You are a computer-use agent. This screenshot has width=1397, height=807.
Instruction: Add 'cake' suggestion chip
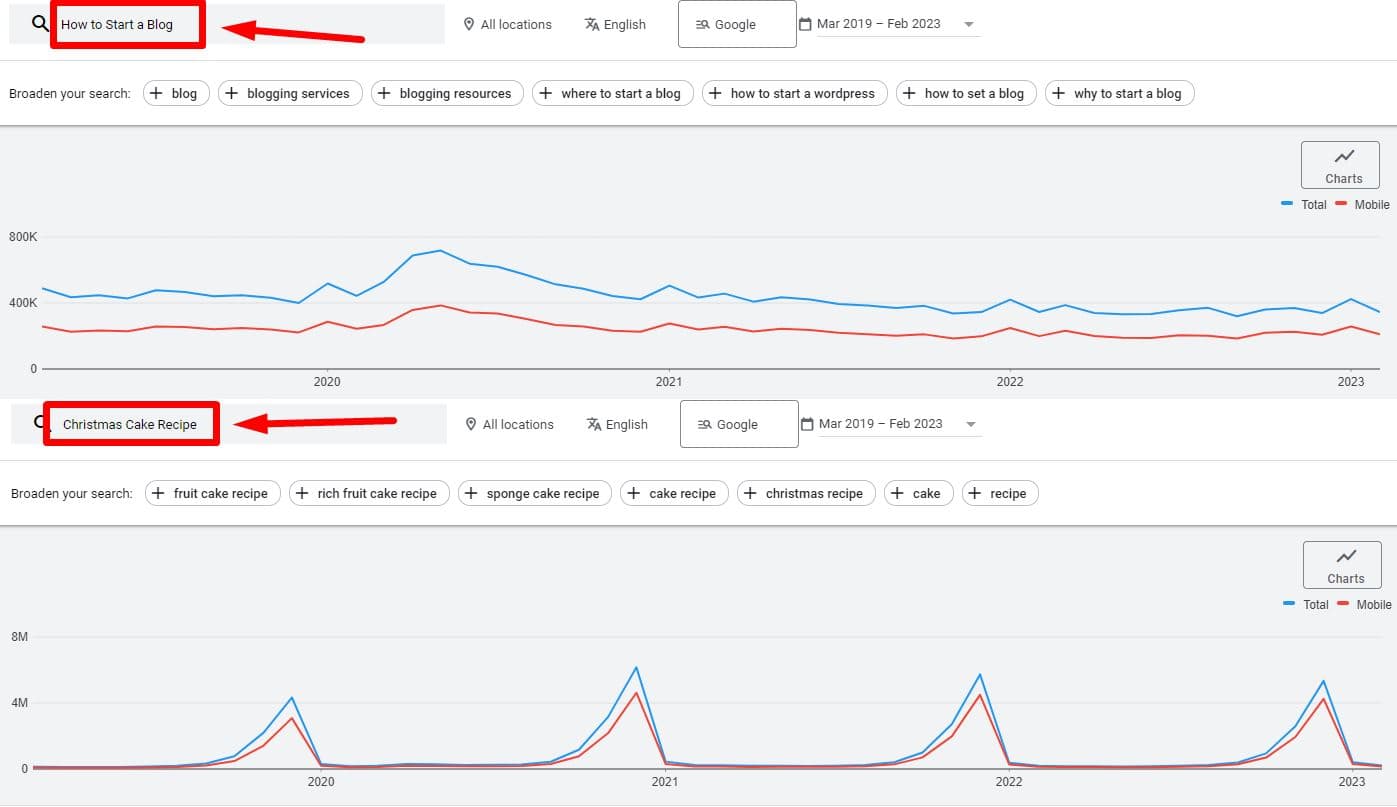(919, 493)
